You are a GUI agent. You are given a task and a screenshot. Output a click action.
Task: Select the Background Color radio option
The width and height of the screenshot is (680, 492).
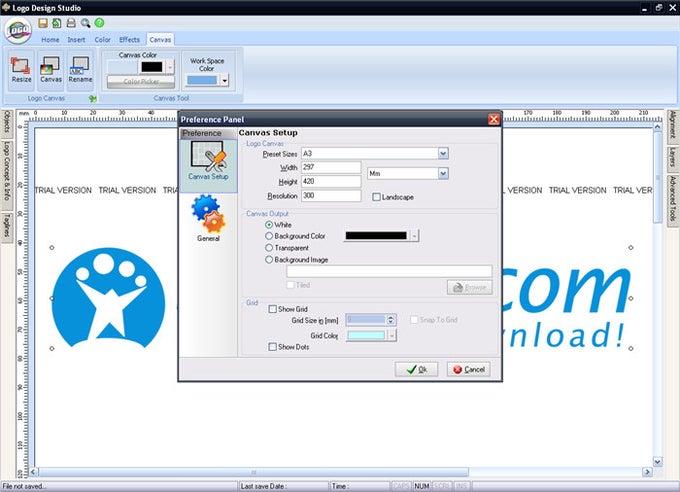269,236
